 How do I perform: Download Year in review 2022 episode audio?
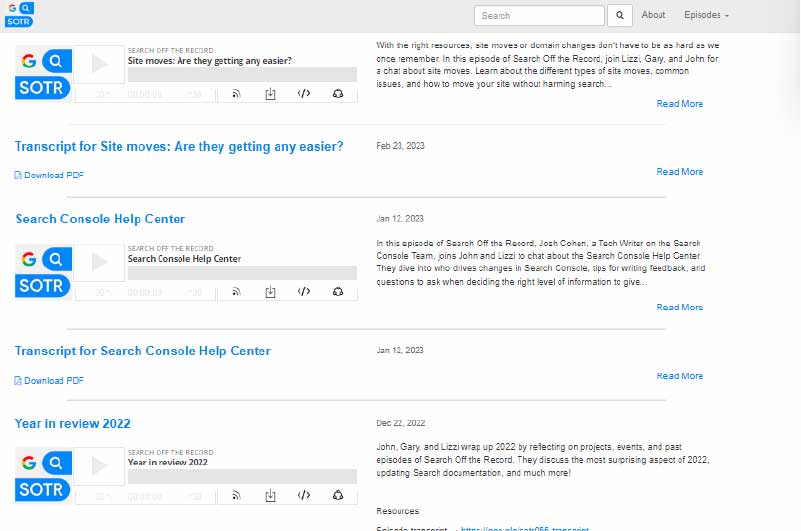(x=270, y=495)
